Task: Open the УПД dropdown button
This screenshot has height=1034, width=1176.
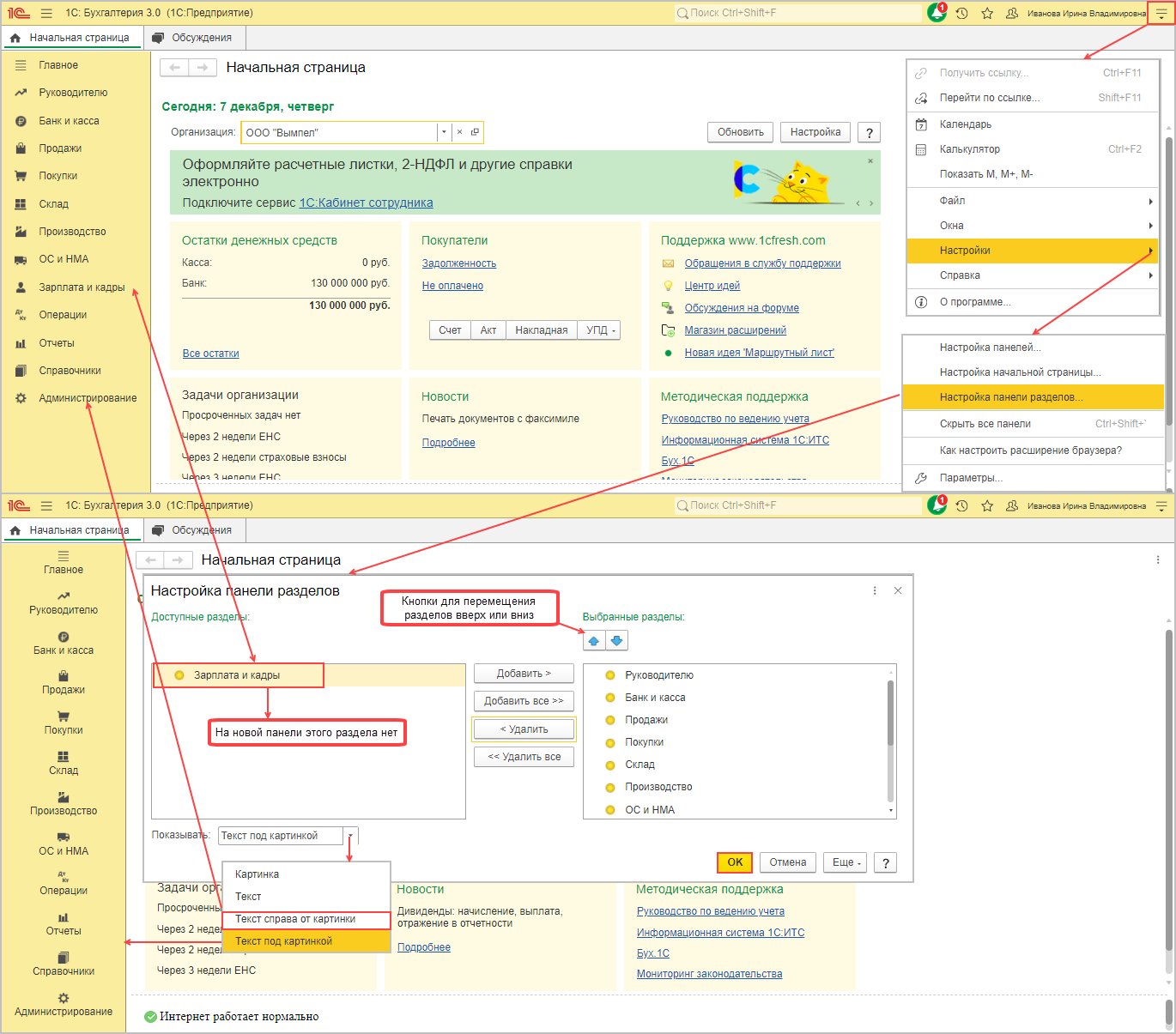Action: [x=600, y=330]
